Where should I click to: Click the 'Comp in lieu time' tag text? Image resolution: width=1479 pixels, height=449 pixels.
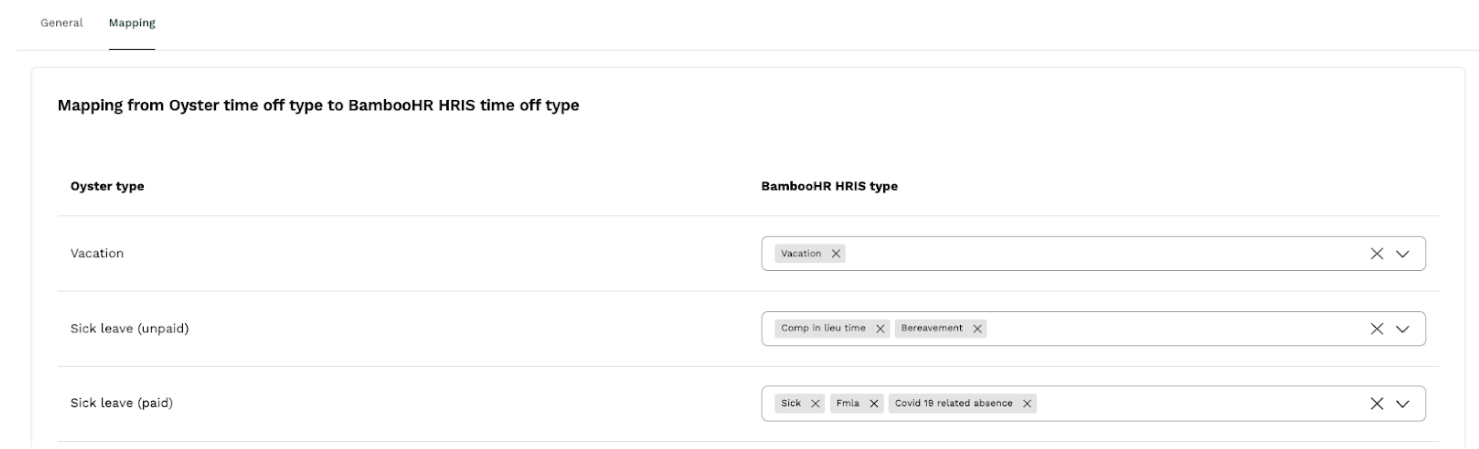(823, 329)
